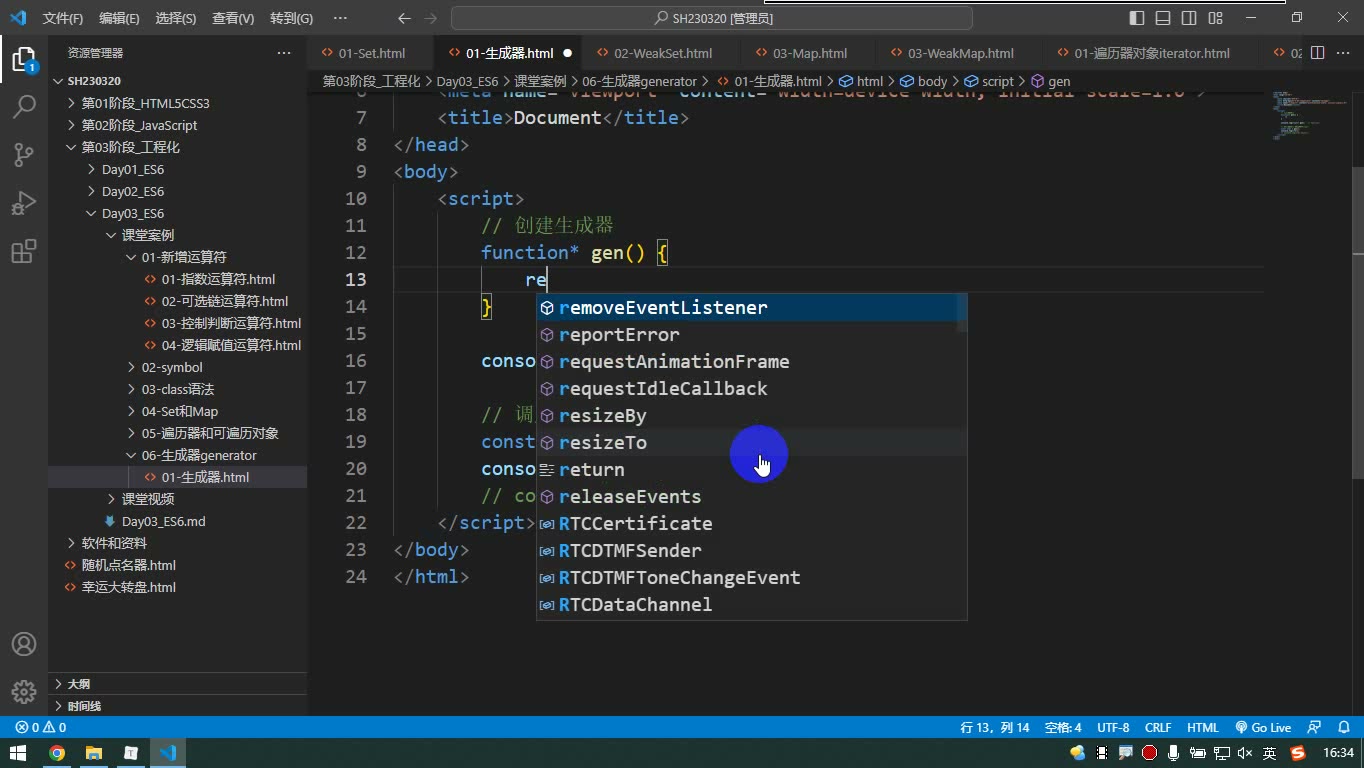This screenshot has height=768, width=1364.
Task: Expand the 第01阶段_HTML5CSS3 folder
Action: pos(145,103)
